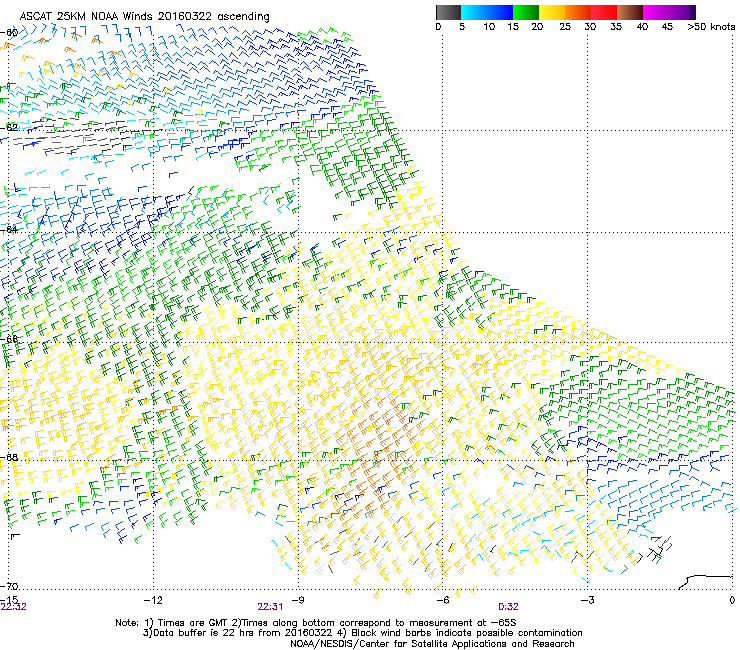Pick the brown 35–40 knots legend swatch
The width and height of the screenshot is (740, 650).
[x=630, y=12]
